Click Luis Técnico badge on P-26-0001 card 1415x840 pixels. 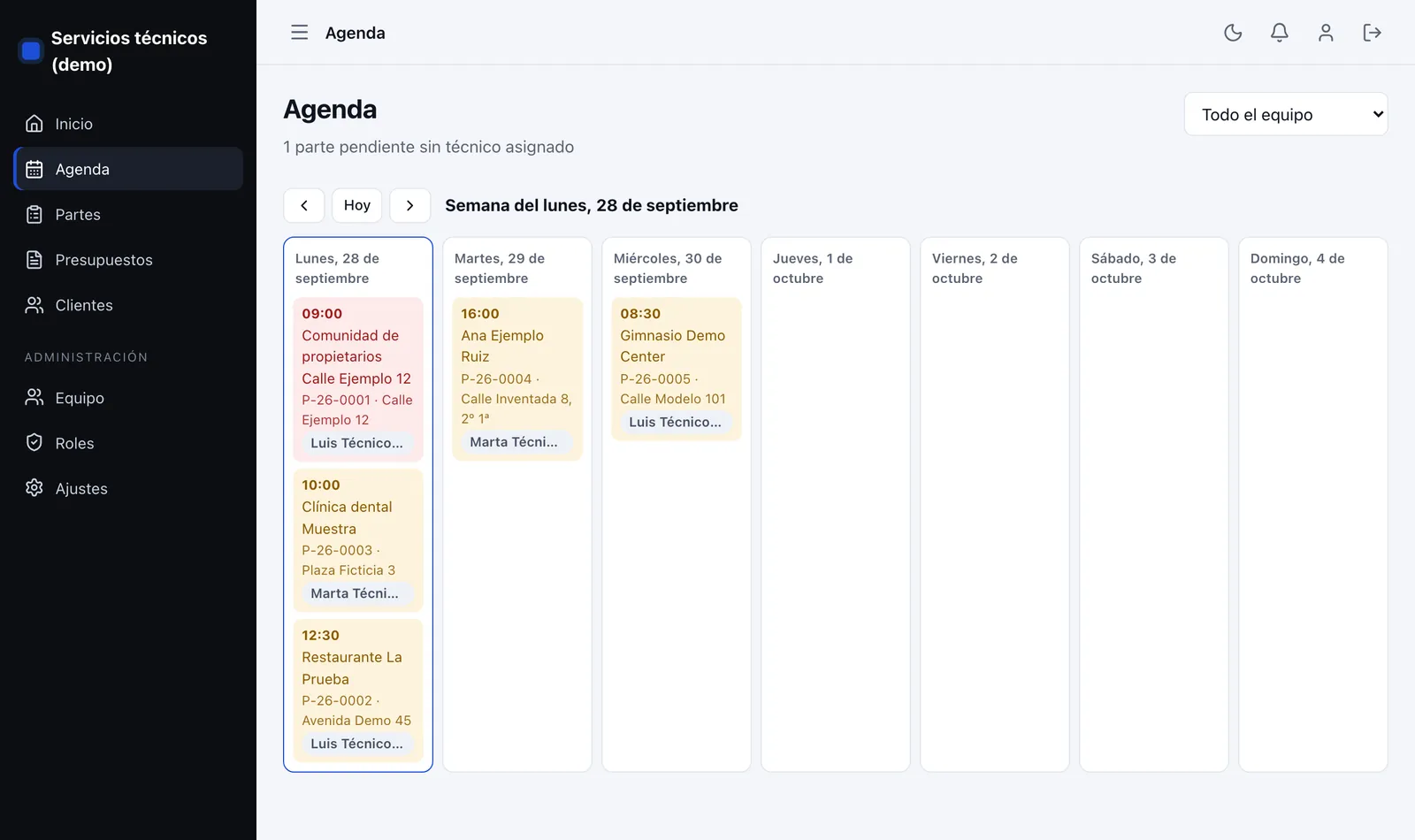pyautogui.click(x=356, y=443)
